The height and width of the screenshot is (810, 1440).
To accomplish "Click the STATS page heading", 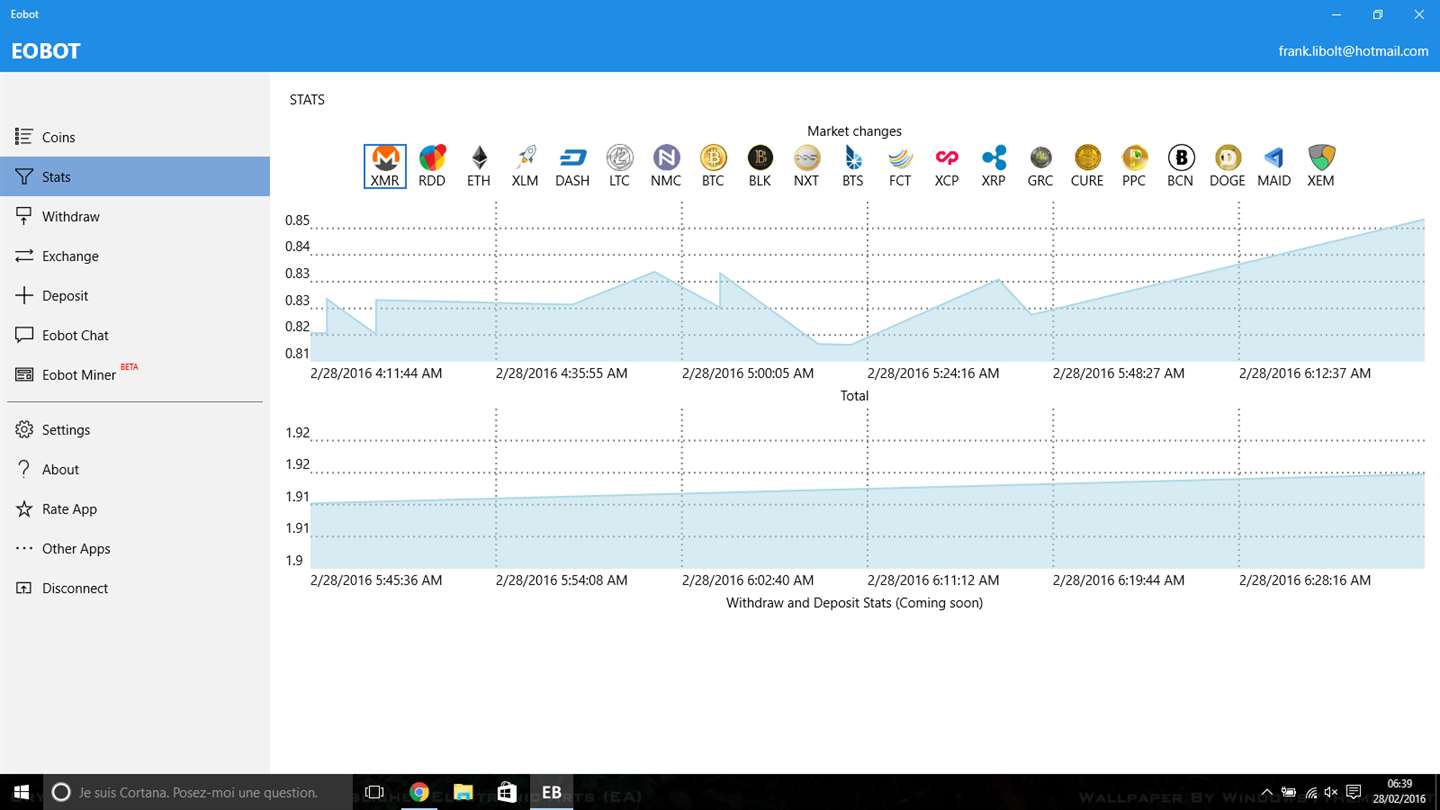I will (307, 100).
